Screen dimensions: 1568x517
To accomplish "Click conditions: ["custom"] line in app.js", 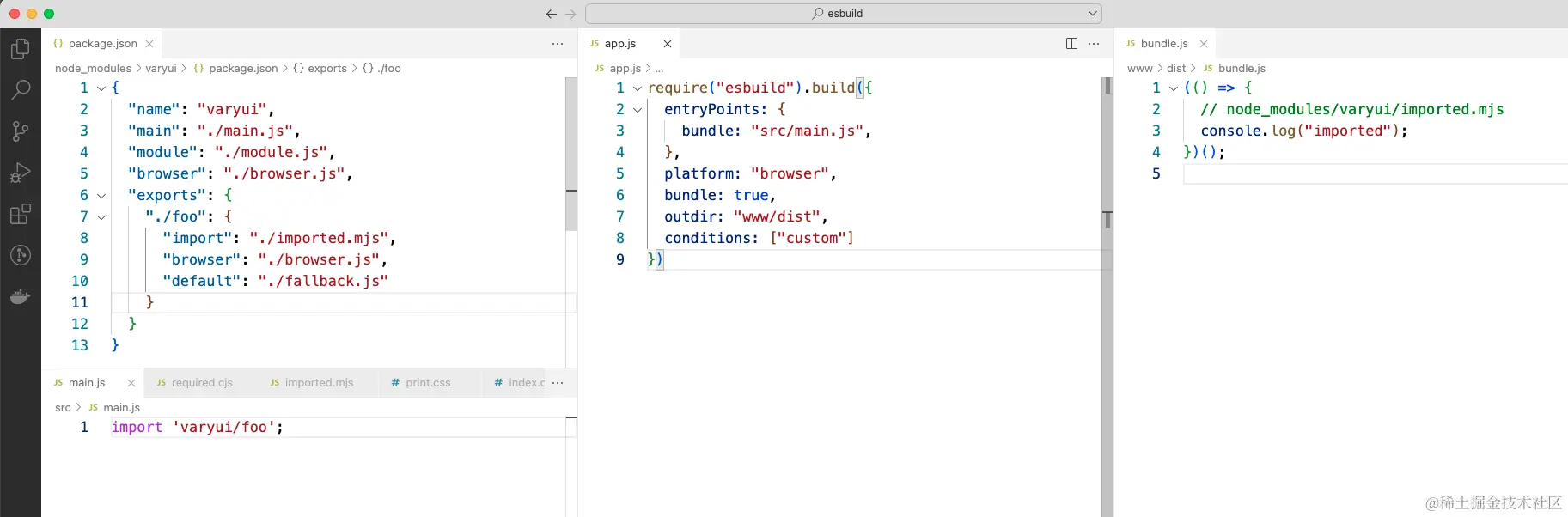I will coord(759,238).
